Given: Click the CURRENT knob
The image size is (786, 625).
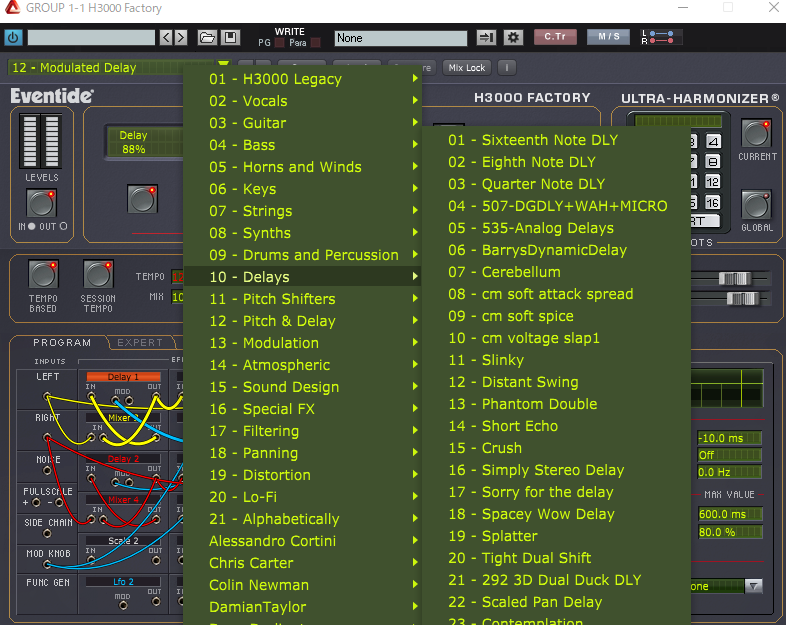Looking at the screenshot, I should (x=756, y=134).
